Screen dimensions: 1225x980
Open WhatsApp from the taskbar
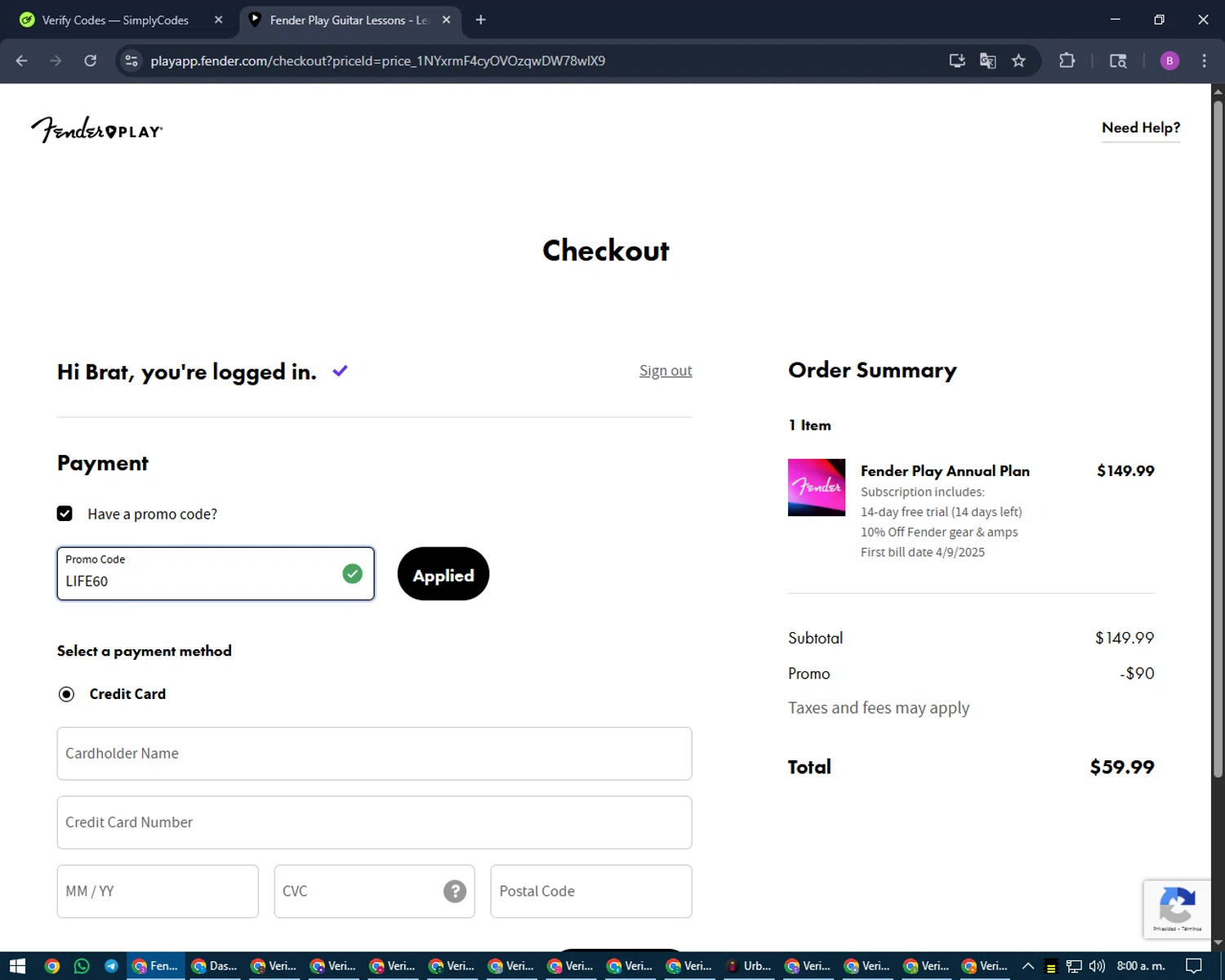tap(82, 966)
